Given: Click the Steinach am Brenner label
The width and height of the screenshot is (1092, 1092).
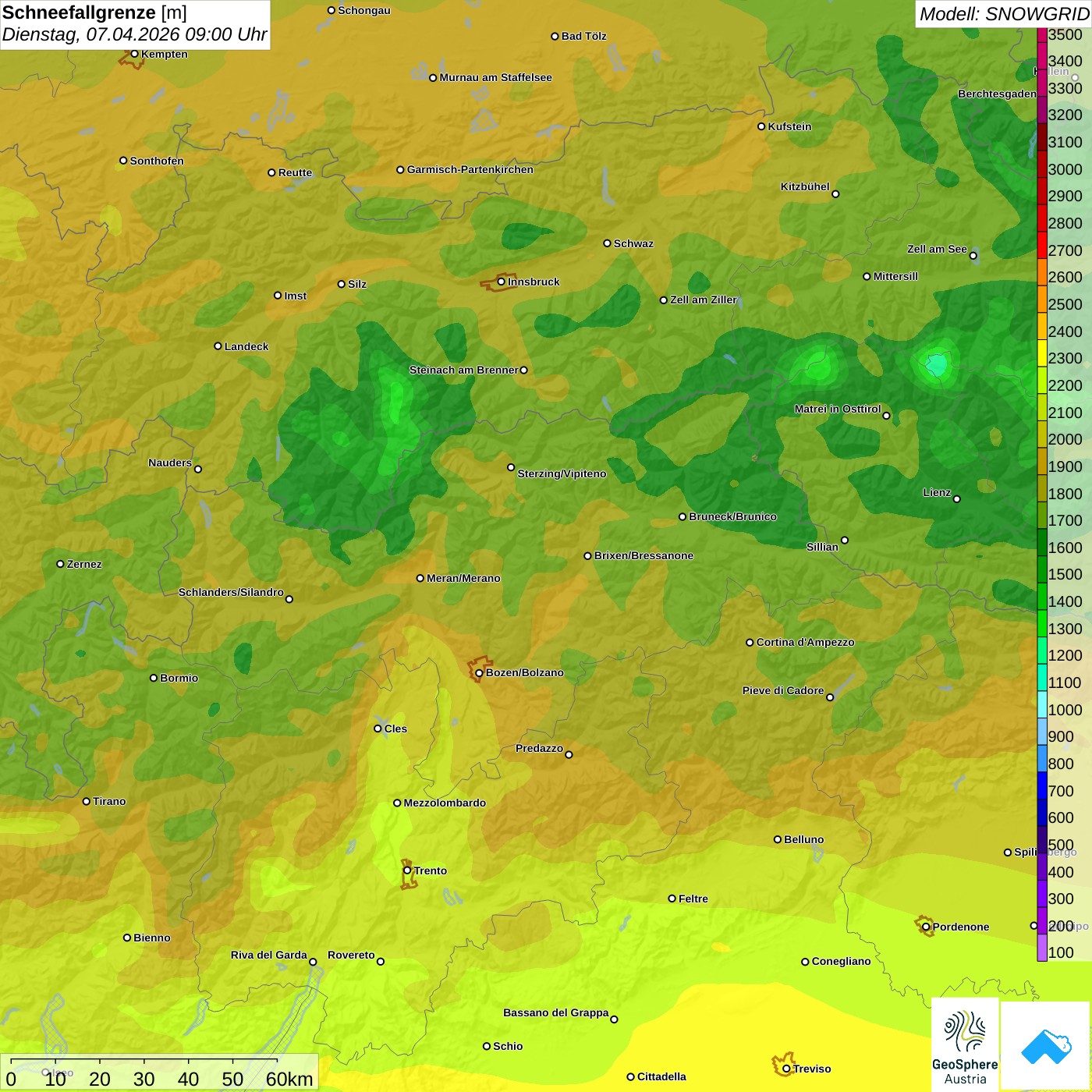Looking at the screenshot, I should [x=463, y=370].
